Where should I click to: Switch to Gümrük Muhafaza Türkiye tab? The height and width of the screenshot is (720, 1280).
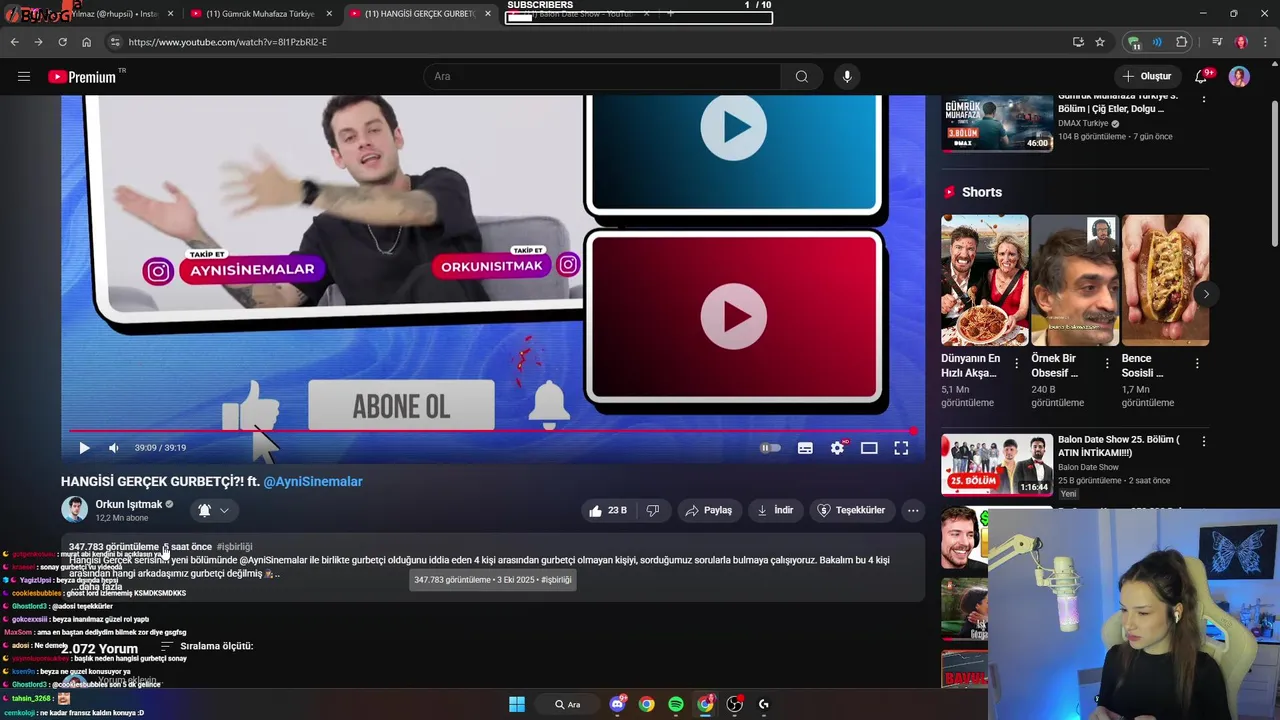pos(260,14)
